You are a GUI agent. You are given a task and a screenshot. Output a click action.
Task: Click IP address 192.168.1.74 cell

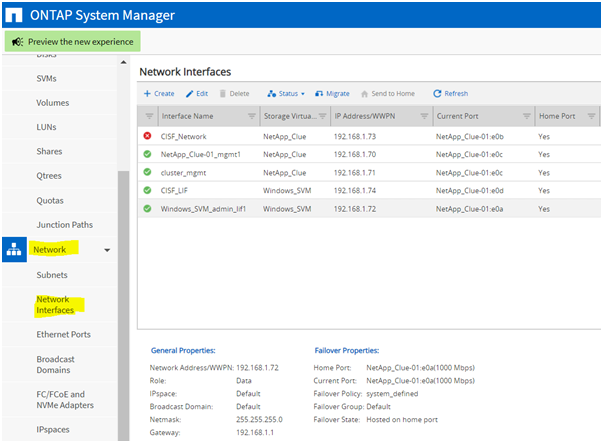coord(355,190)
